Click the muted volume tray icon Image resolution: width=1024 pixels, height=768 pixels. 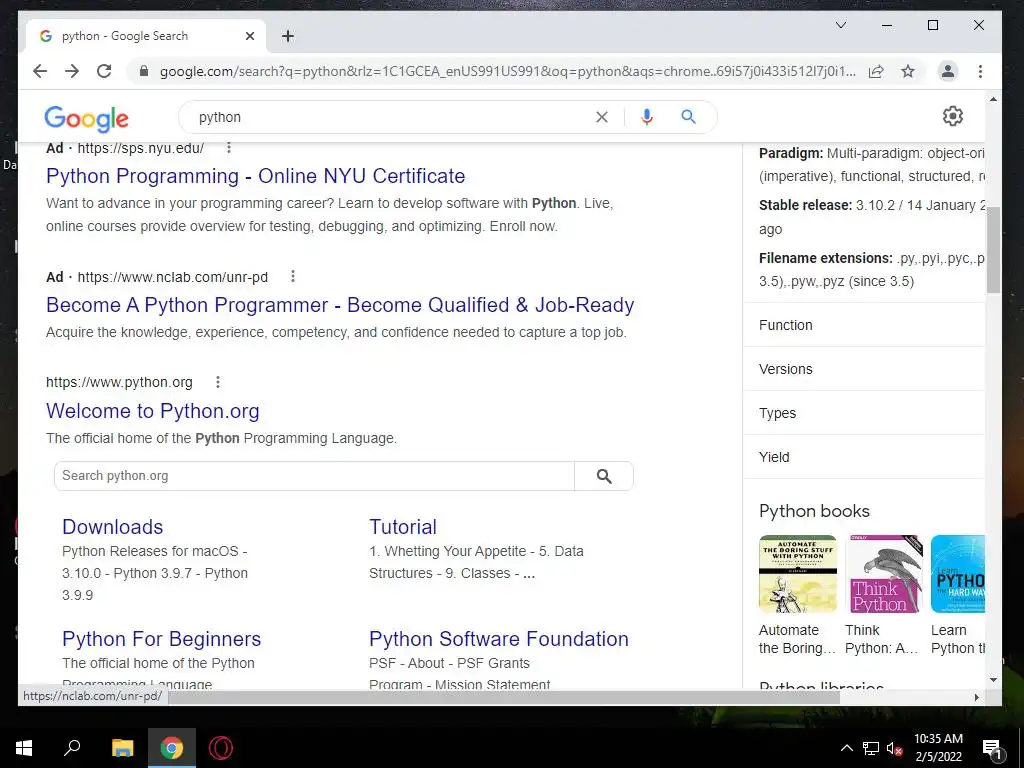pyautogui.click(x=894, y=748)
